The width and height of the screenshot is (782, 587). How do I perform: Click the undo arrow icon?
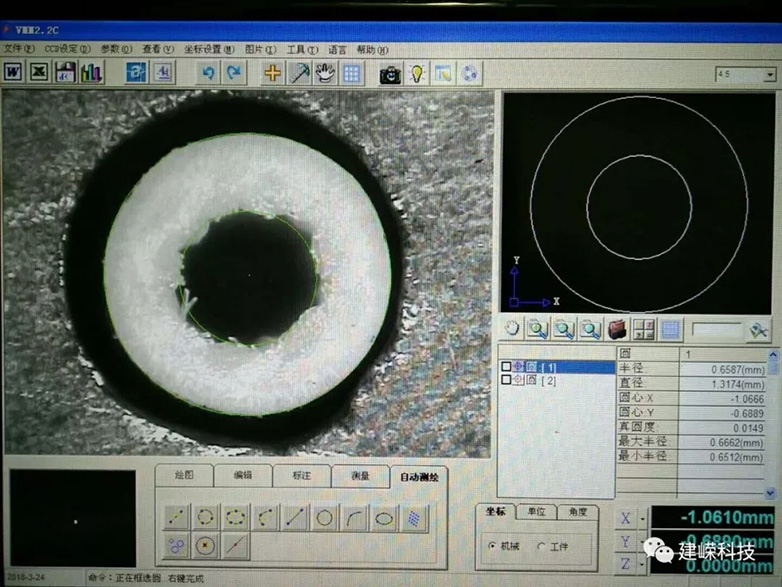[x=208, y=73]
